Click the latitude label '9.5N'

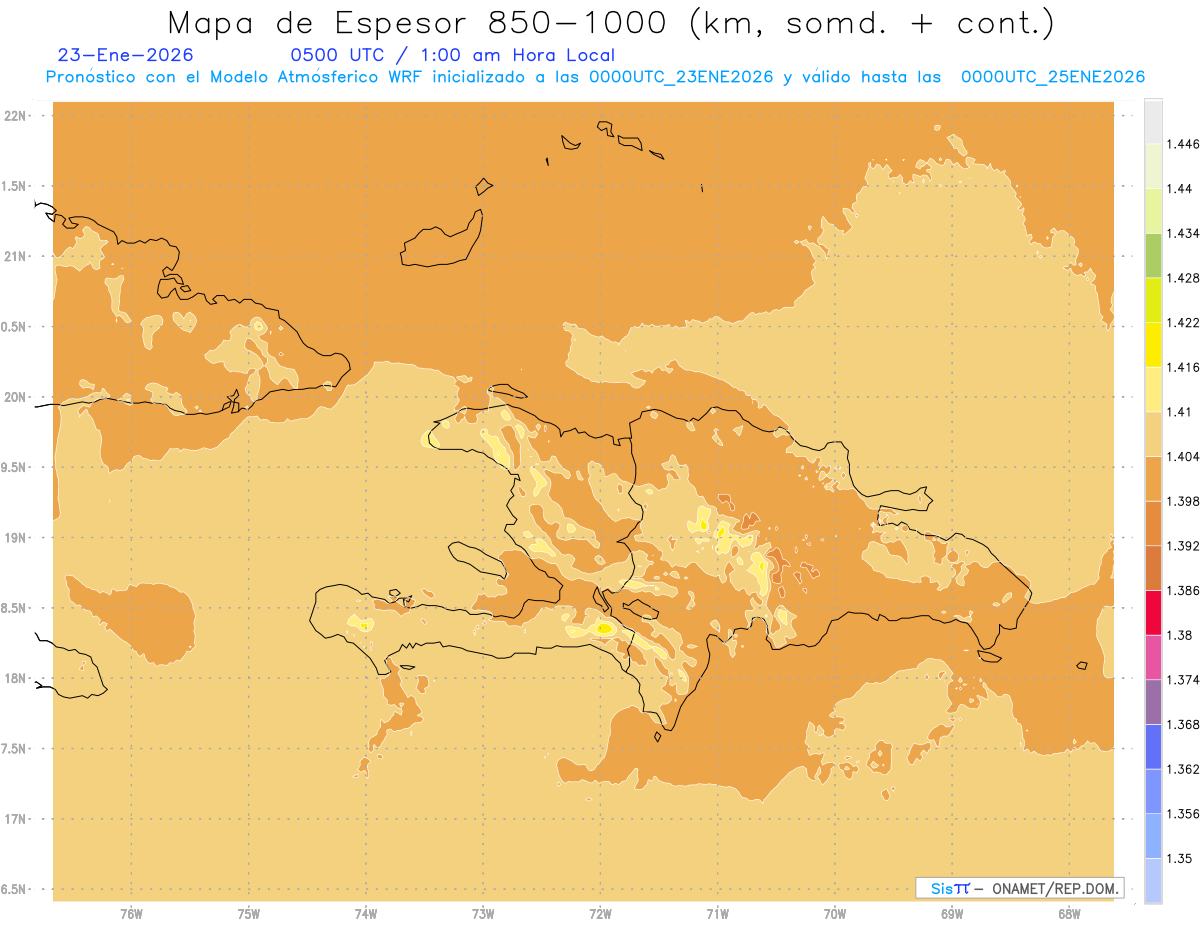coord(13,467)
